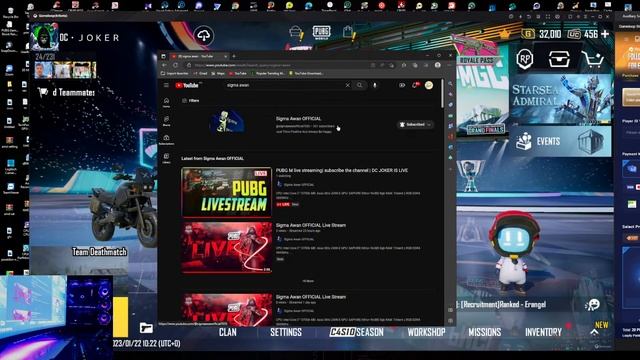Click the YouTube logo
Screen dimensions: 640x360
[187, 85]
